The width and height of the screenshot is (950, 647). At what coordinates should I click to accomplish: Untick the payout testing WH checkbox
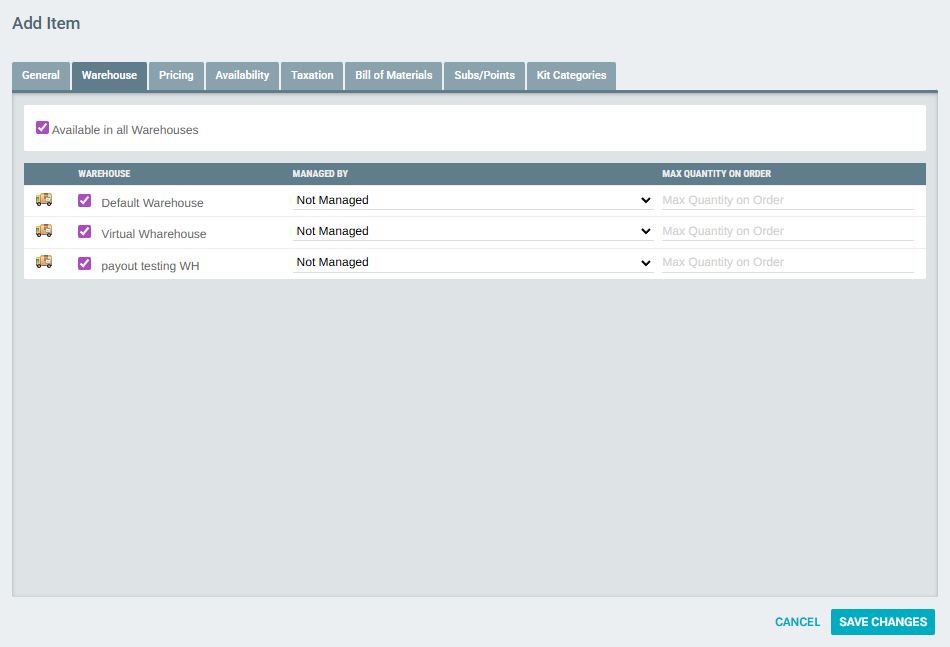click(x=84, y=264)
